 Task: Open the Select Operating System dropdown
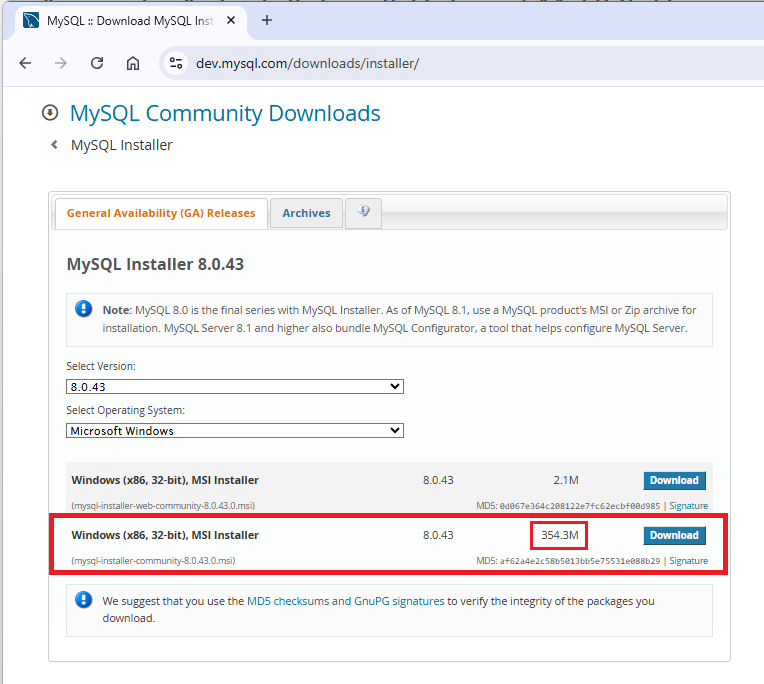pos(235,431)
